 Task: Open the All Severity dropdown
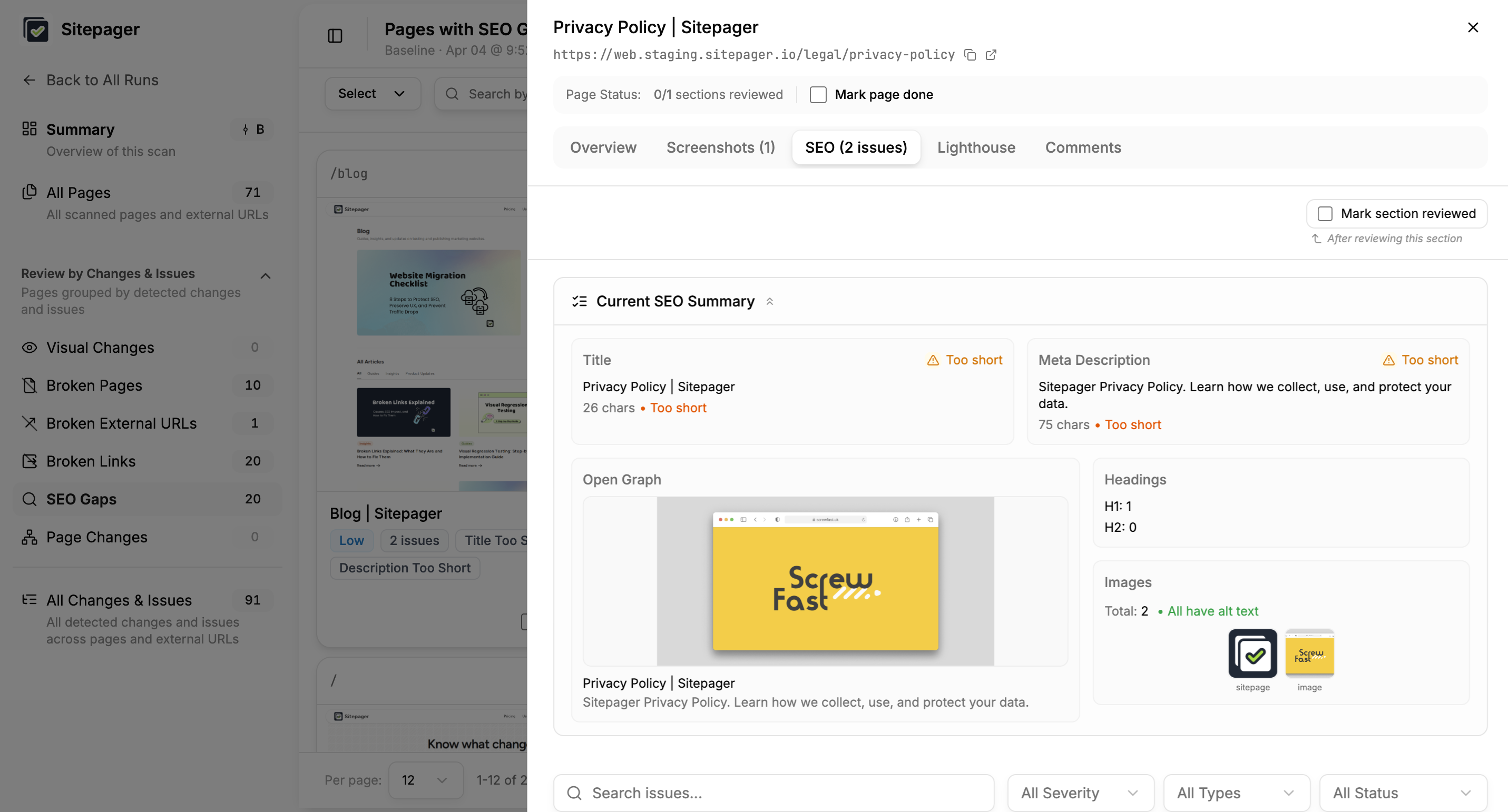[x=1080, y=793]
